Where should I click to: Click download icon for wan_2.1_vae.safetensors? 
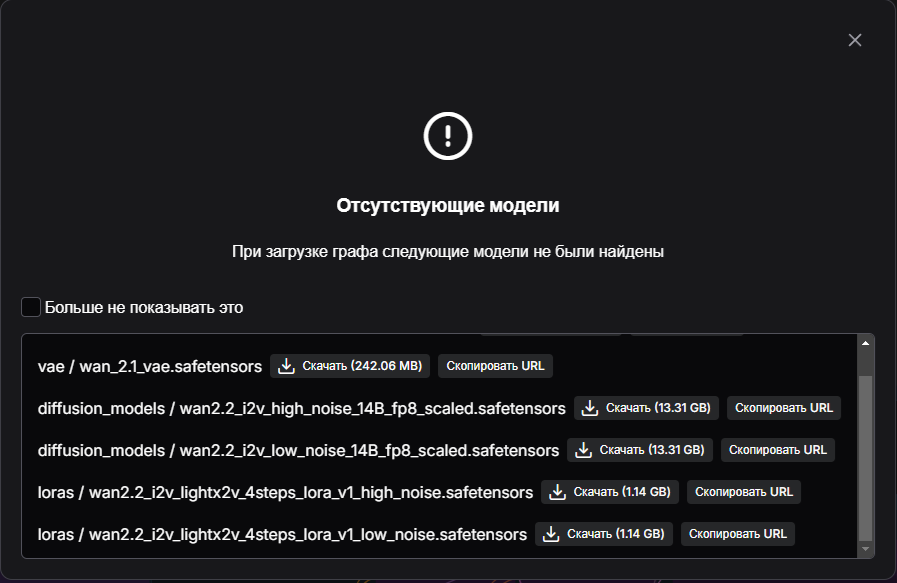pyautogui.click(x=287, y=366)
